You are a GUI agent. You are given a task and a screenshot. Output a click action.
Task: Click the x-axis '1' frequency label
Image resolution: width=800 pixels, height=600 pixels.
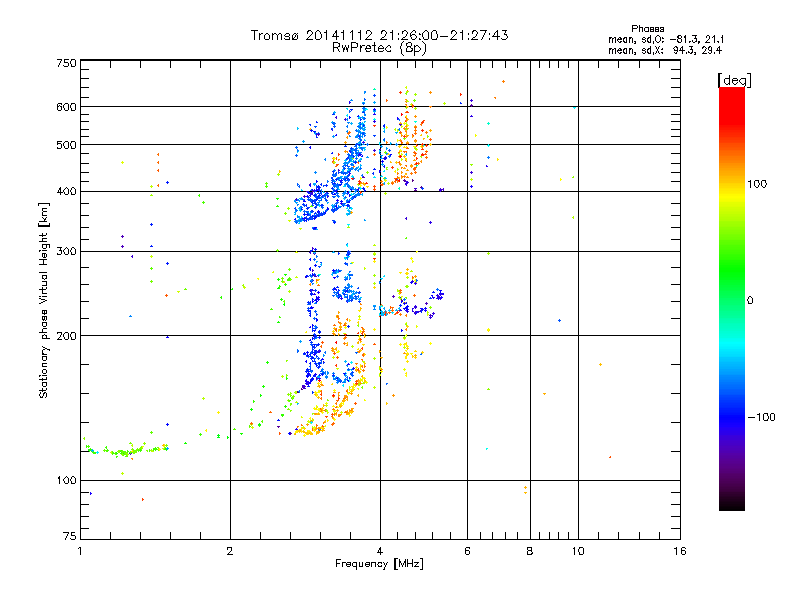point(80,551)
